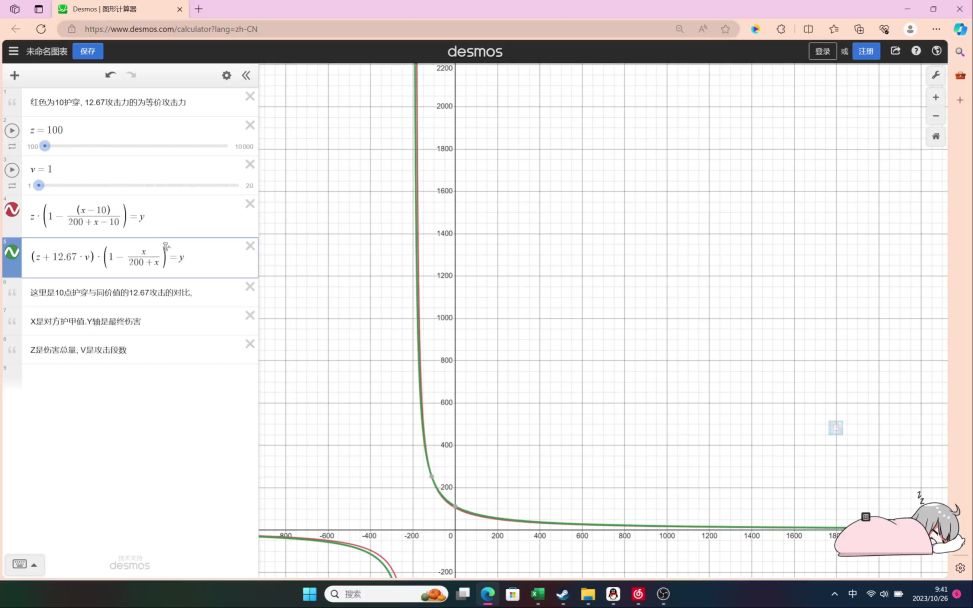The image size is (973, 608).
Task: Expand the on-screen keypad
Action: coord(25,564)
